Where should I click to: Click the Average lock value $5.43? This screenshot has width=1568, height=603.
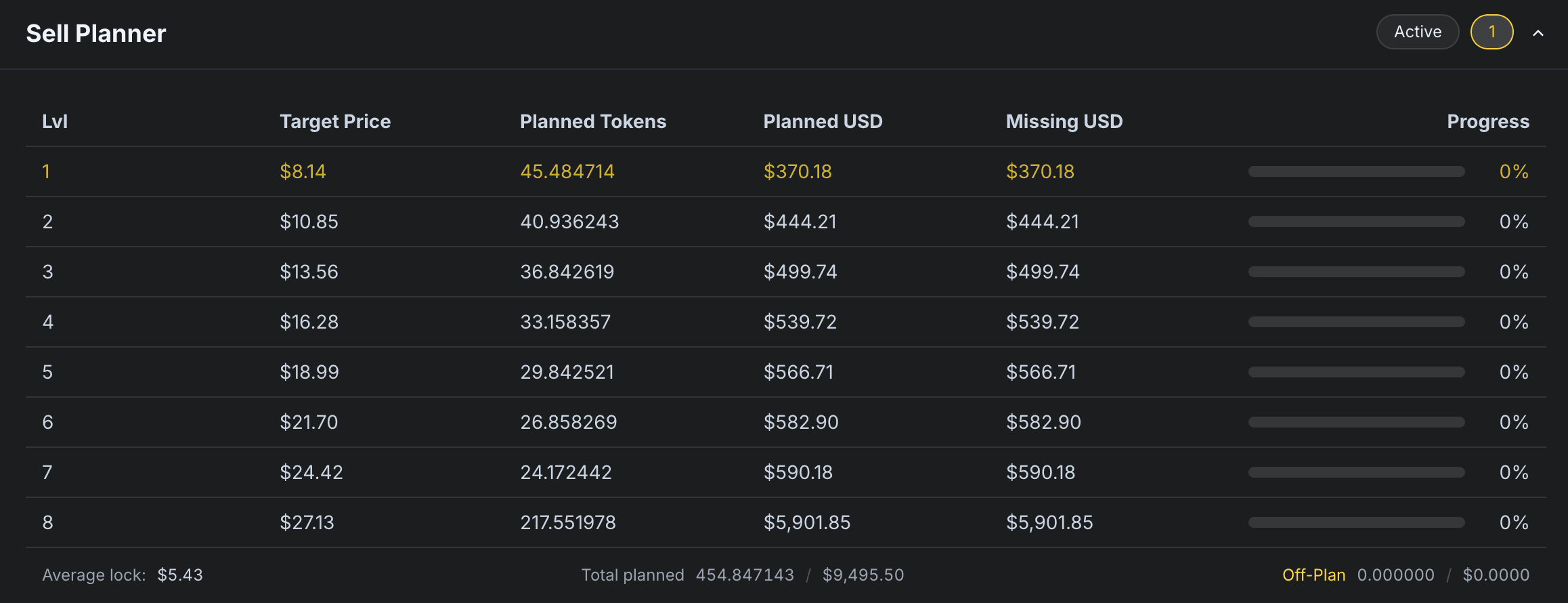(x=180, y=575)
